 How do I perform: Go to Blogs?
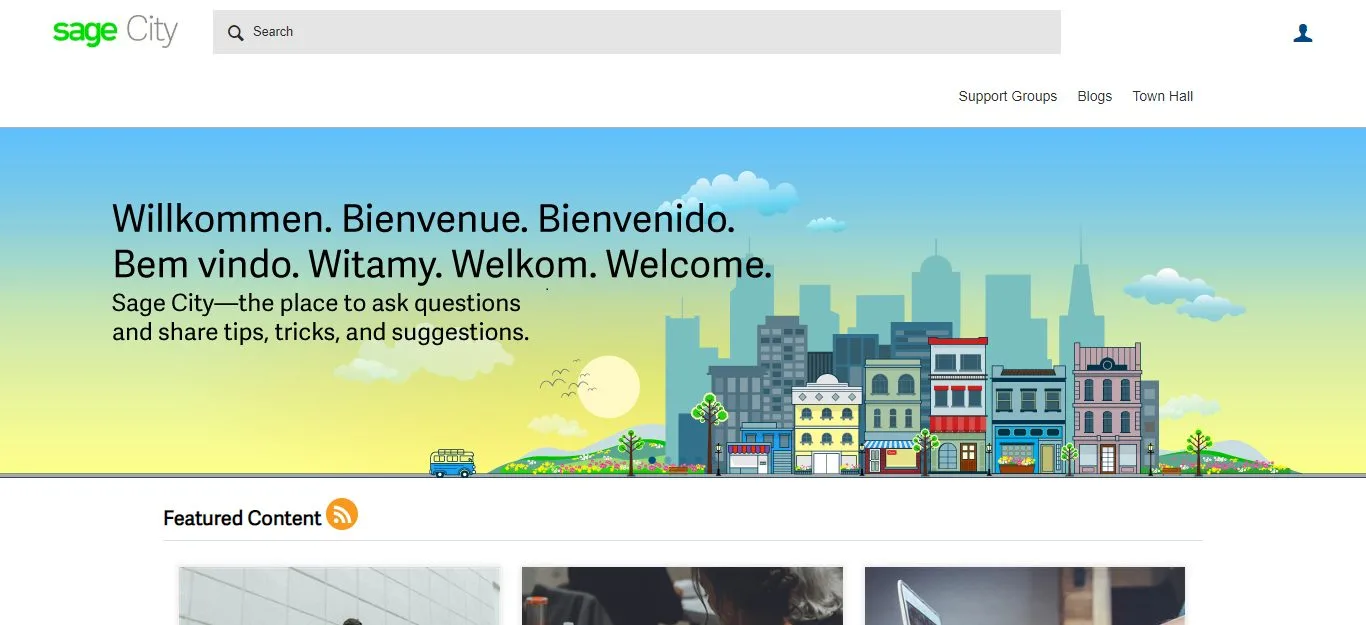pyautogui.click(x=1094, y=96)
